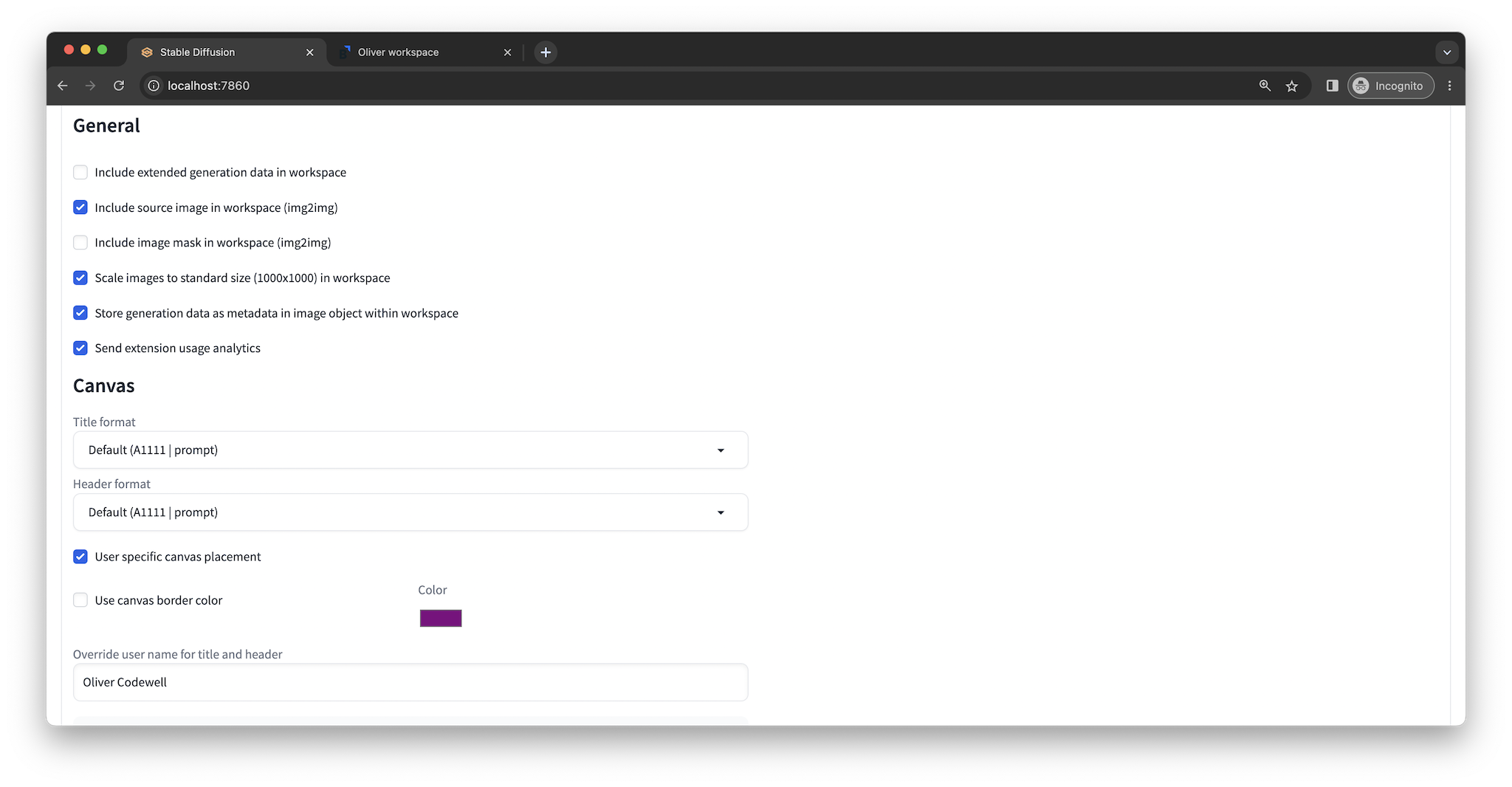The image size is (1512, 787).
Task: Enable extended generation data in workspace
Action: click(80, 172)
